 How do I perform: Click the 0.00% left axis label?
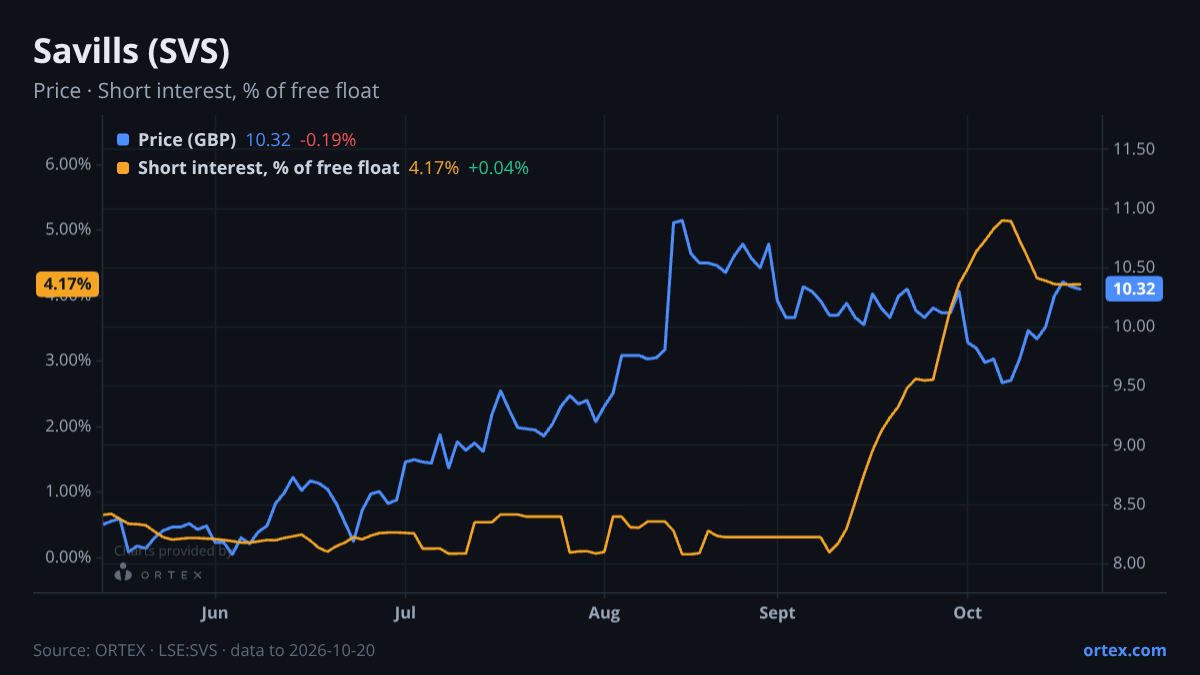point(68,557)
